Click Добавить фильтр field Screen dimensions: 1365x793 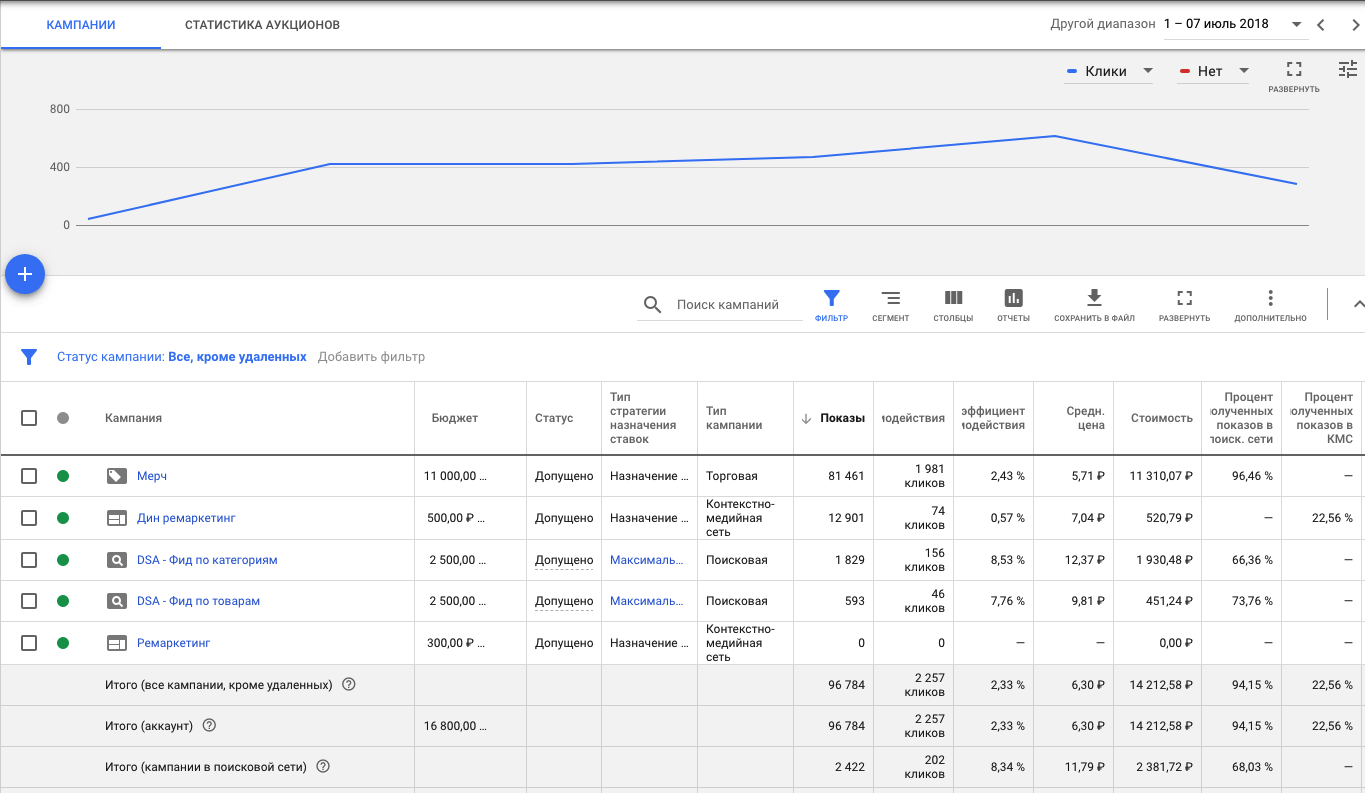click(371, 357)
